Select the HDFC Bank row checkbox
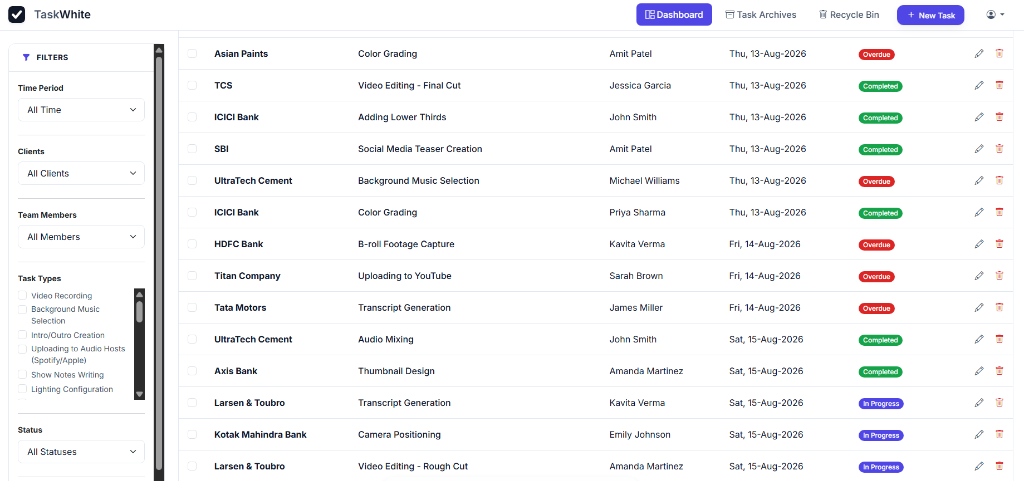Image resolution: width=1024 pixels, height=481 pixels. click(192, 244)
